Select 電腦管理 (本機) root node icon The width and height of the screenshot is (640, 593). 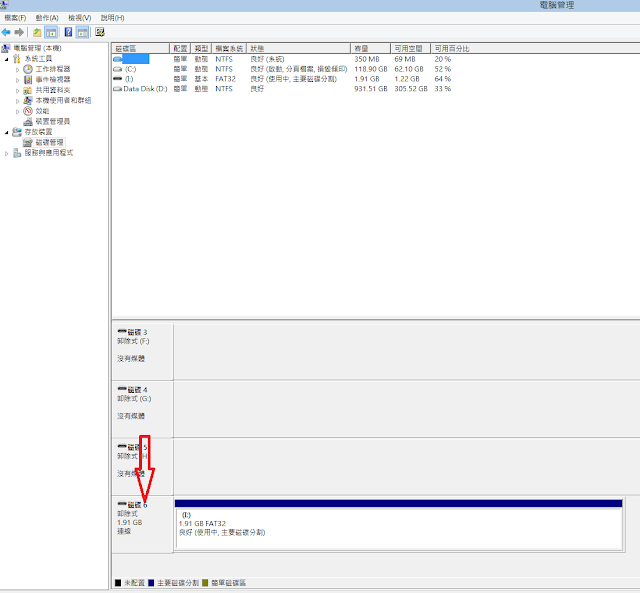click(6, 49)
